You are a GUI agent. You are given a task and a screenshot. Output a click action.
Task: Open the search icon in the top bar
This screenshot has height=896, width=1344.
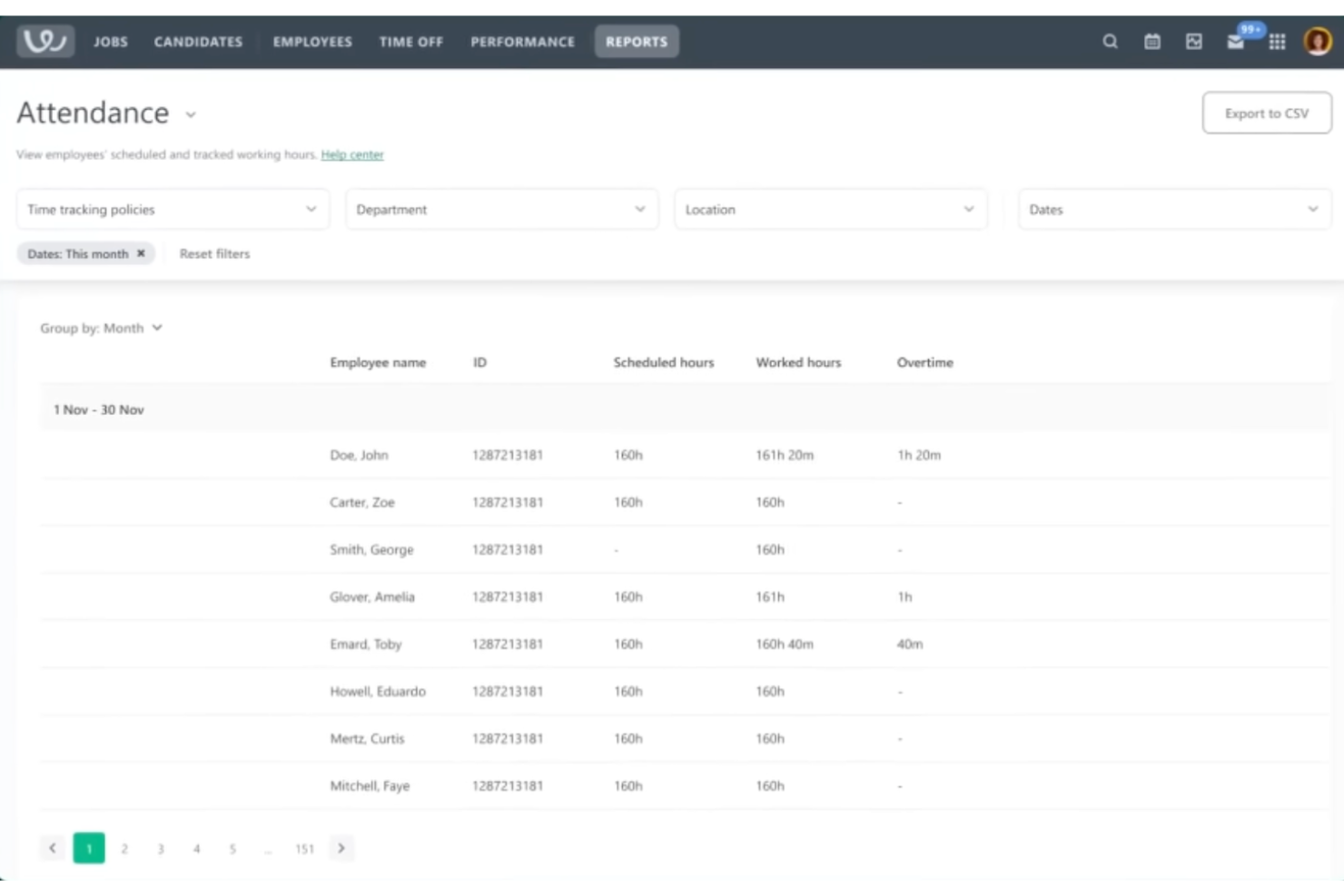click(1110, 42)
